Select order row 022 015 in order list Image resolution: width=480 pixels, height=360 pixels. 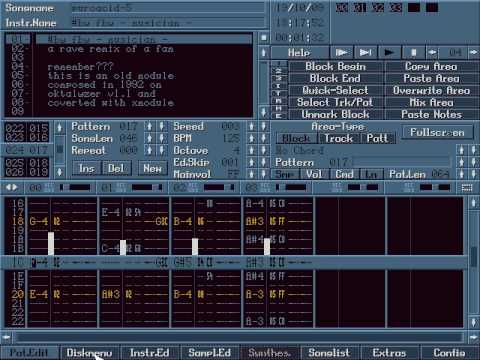coord(27,128)
